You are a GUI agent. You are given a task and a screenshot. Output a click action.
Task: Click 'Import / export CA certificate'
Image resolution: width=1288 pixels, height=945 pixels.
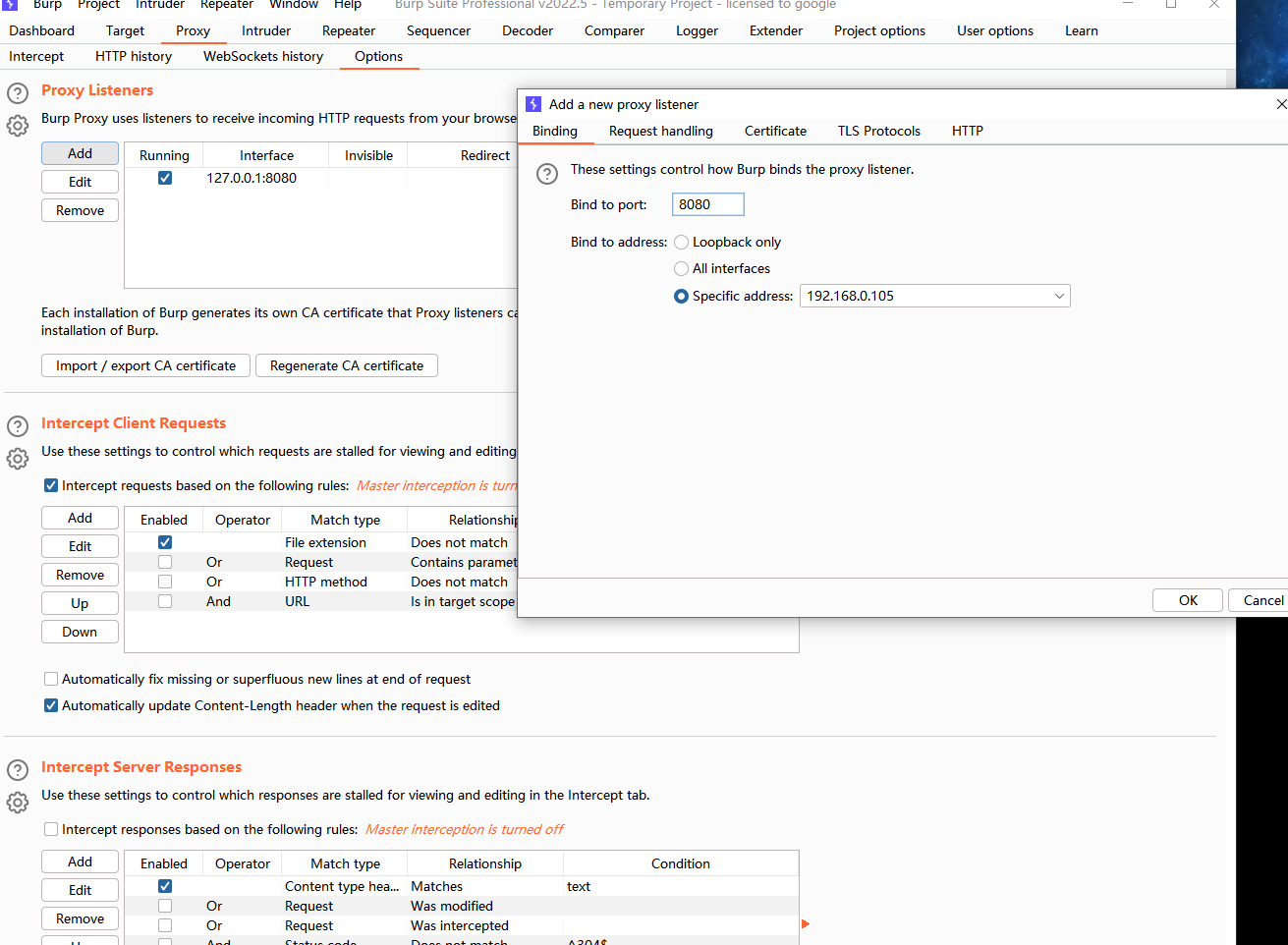click(x=145, y=365)
